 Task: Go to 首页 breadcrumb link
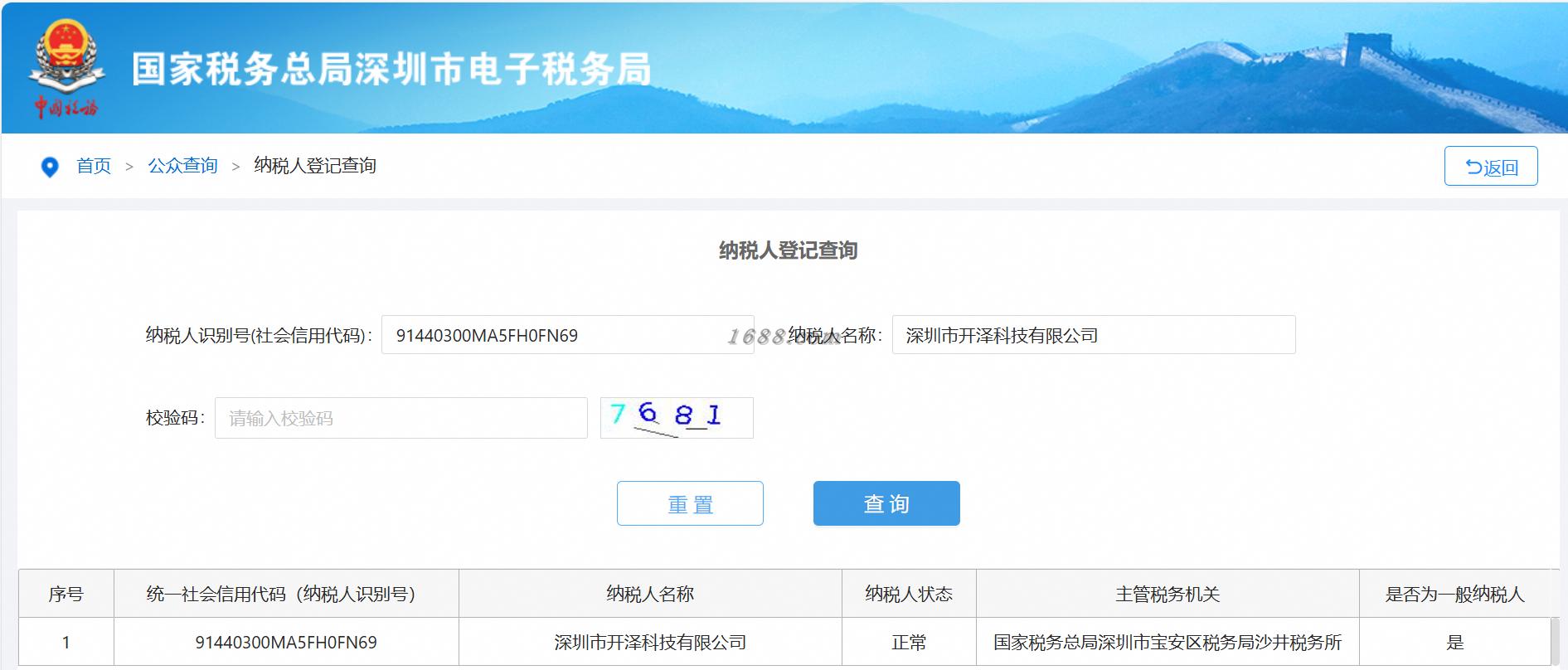click(x=94, y=166)
